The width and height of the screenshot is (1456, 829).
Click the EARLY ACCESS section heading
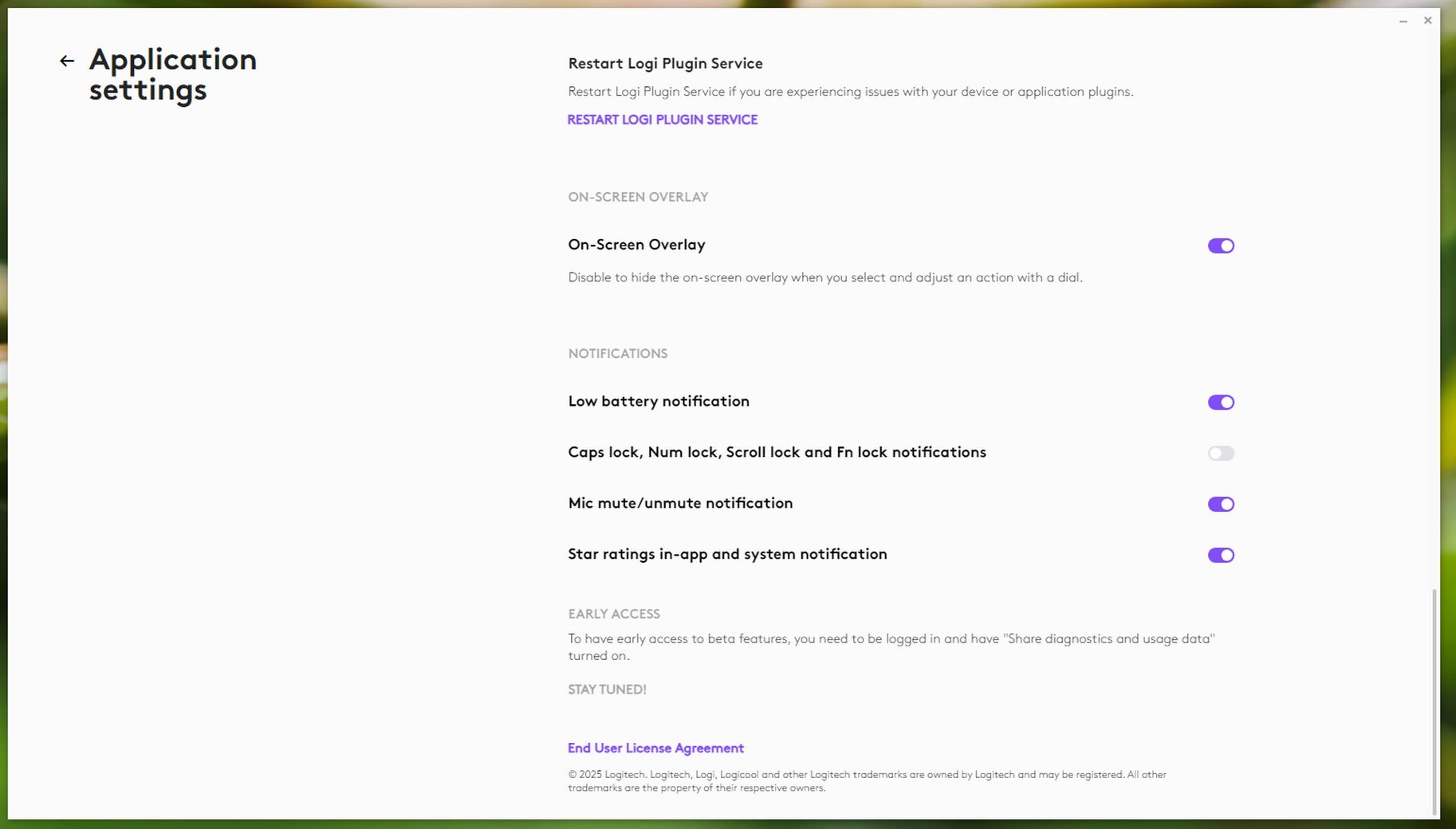[x=613, y=614]
